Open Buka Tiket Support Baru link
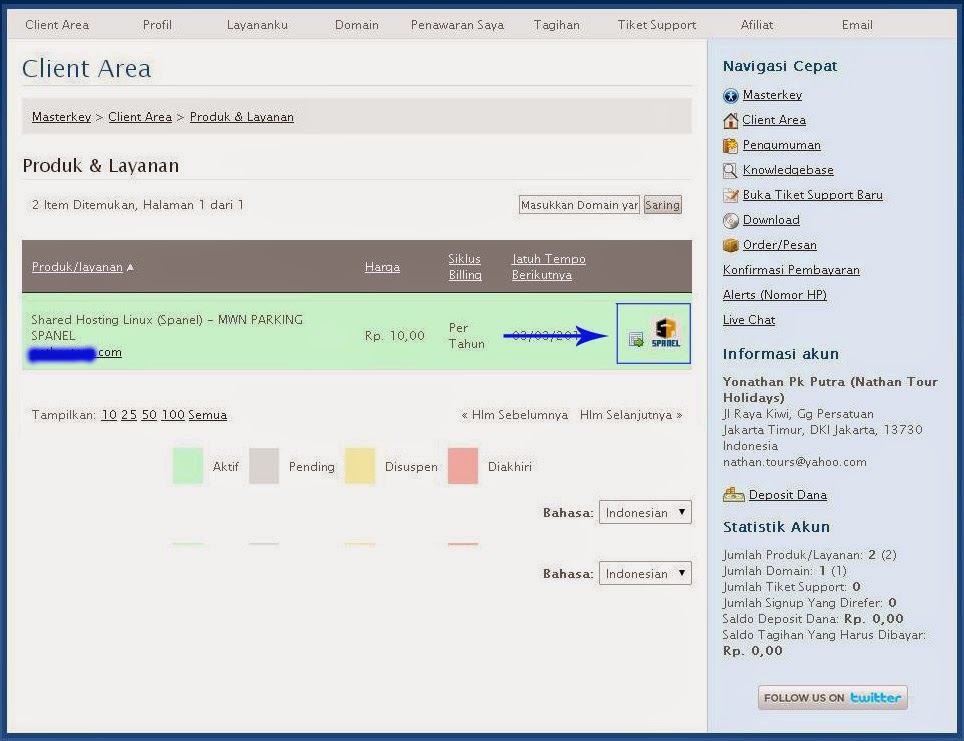This screenshot has height=741, width=964. (813, 195)
